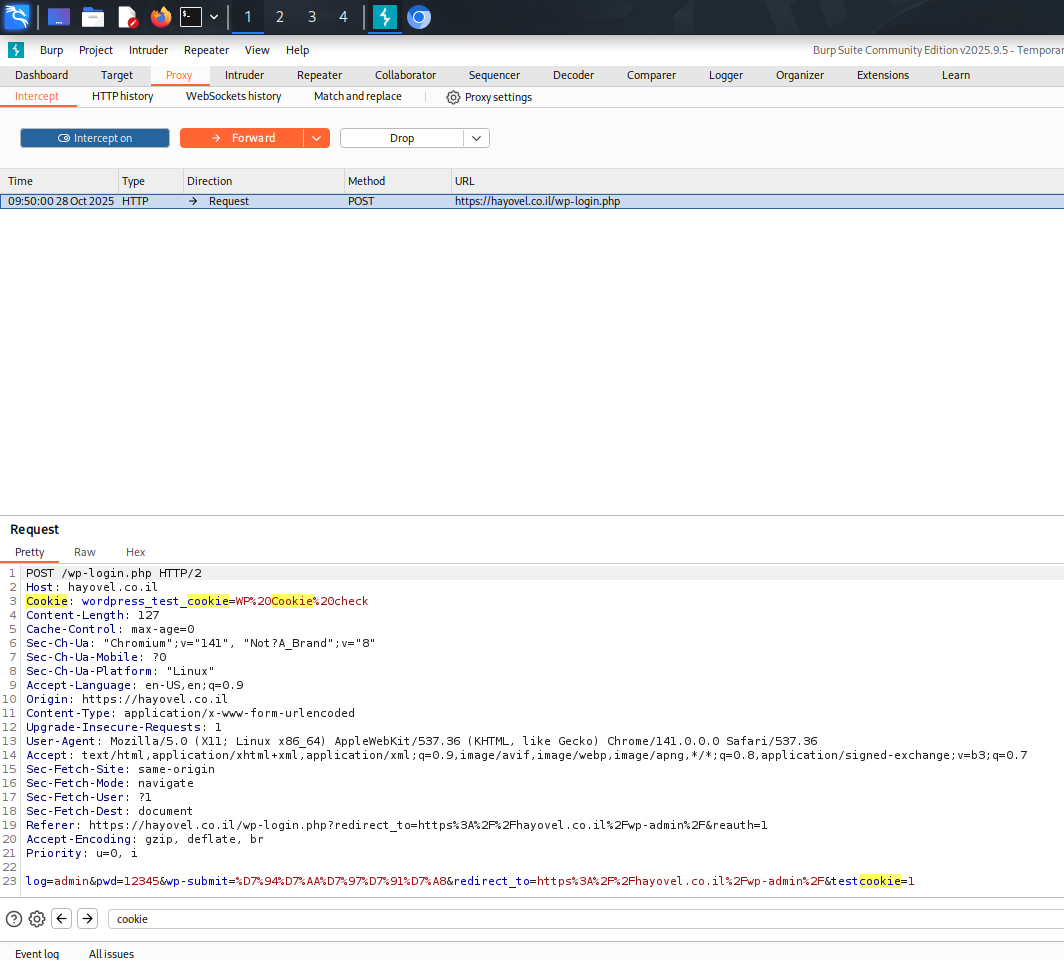Switch to the Collaborator tab
This screenshot has width=1064, height=960.
pos(405,75)
